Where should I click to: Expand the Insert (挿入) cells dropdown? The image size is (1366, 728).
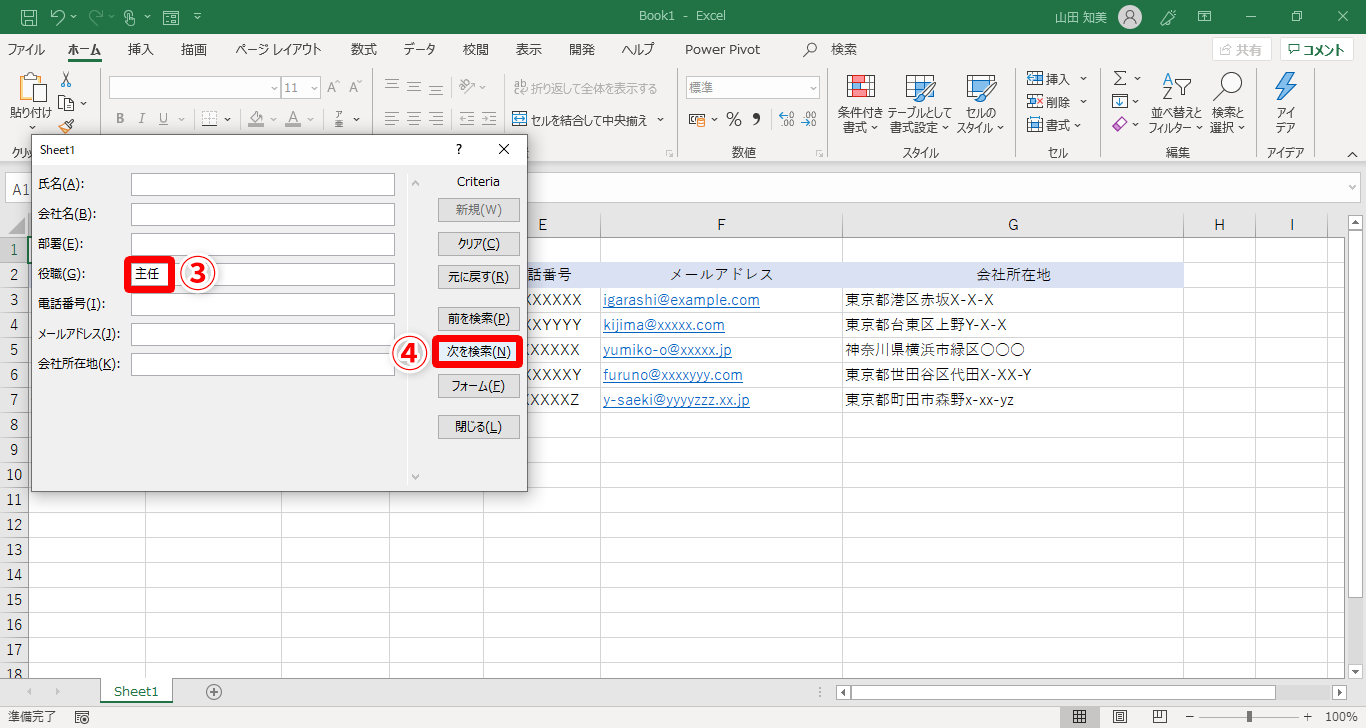(x=1084, y=78)
